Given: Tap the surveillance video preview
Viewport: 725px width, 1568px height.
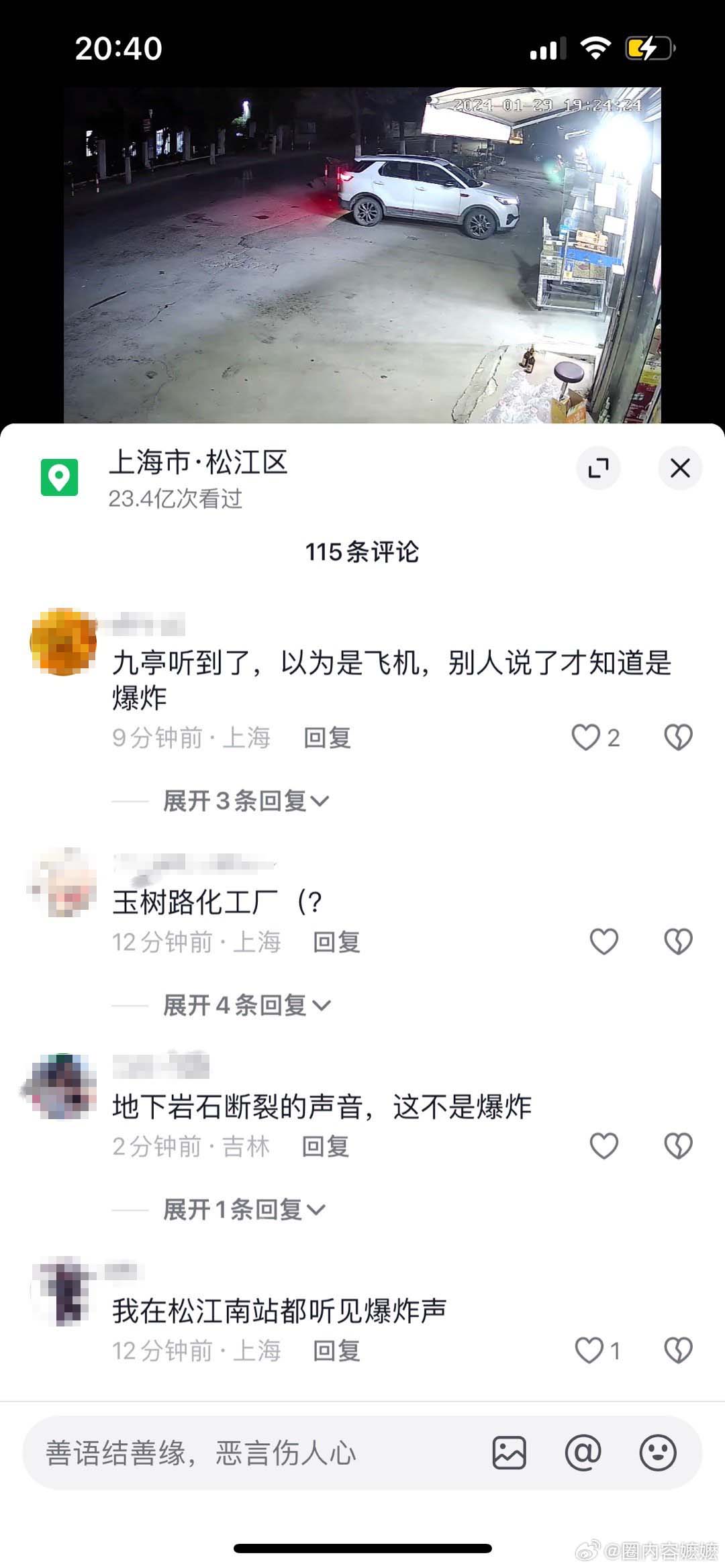Looking at the screenshot, I should 362,255.
